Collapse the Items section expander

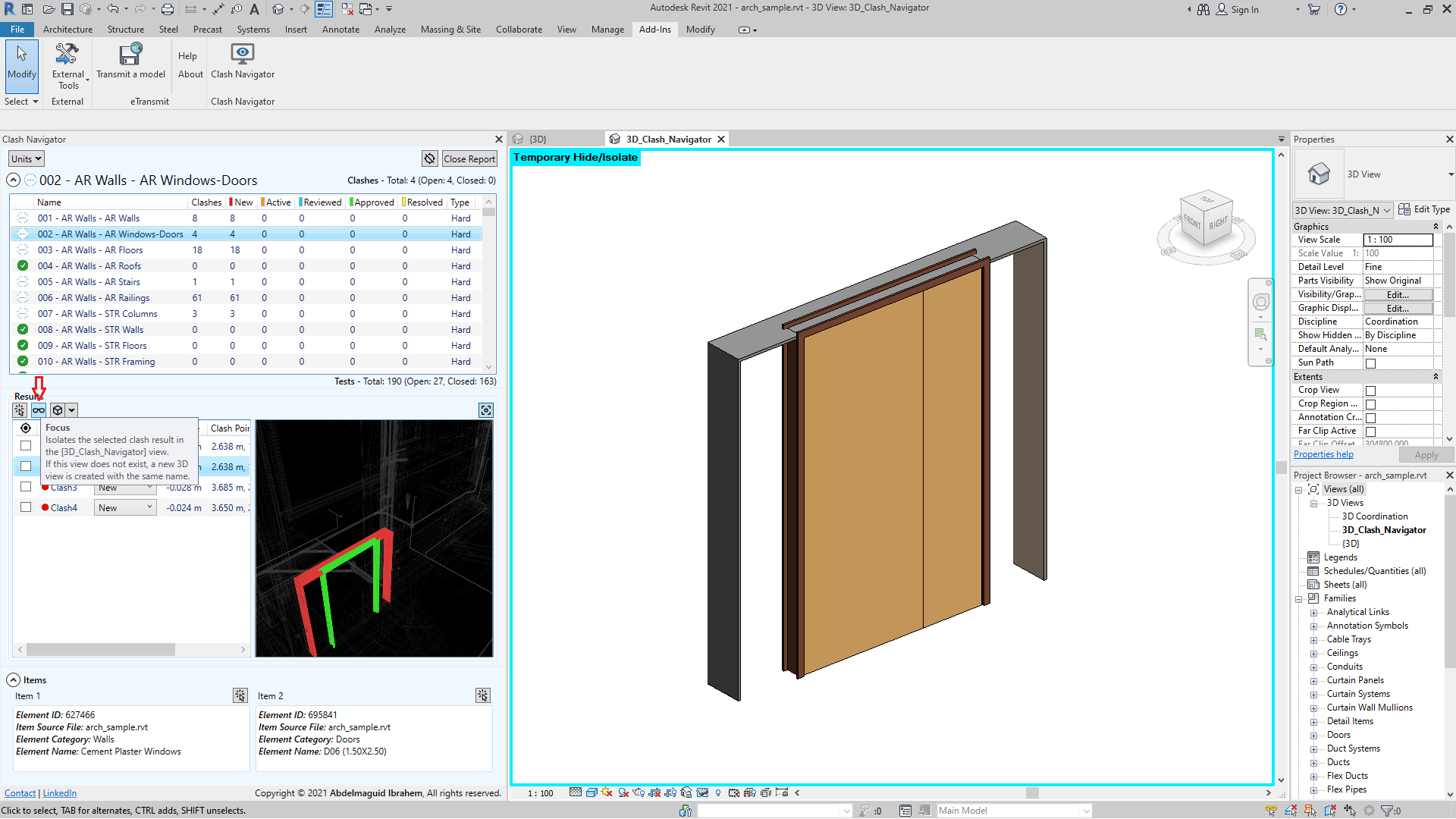pos(13,680)
